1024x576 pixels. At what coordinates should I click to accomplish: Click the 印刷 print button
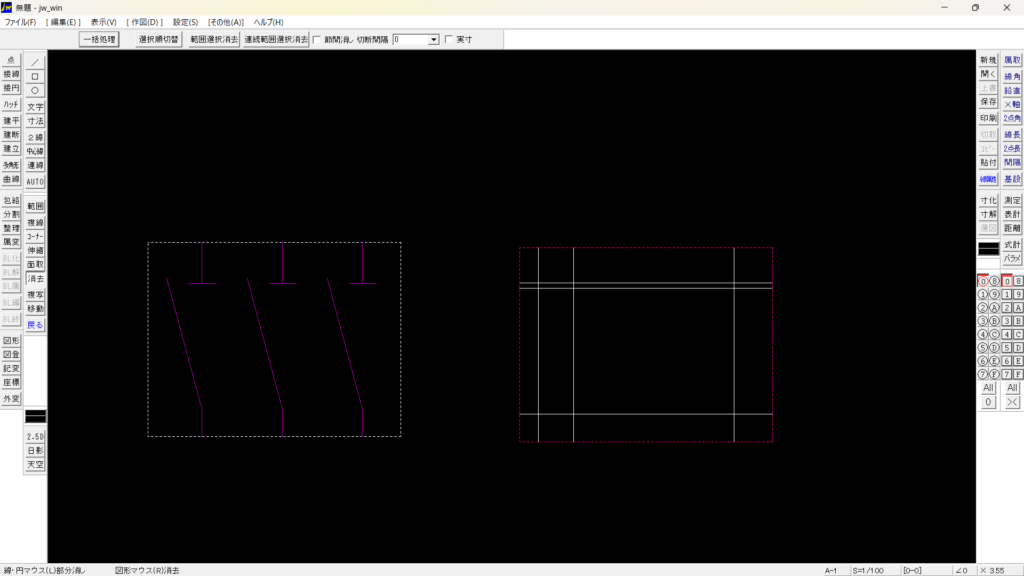coord(988,117)
